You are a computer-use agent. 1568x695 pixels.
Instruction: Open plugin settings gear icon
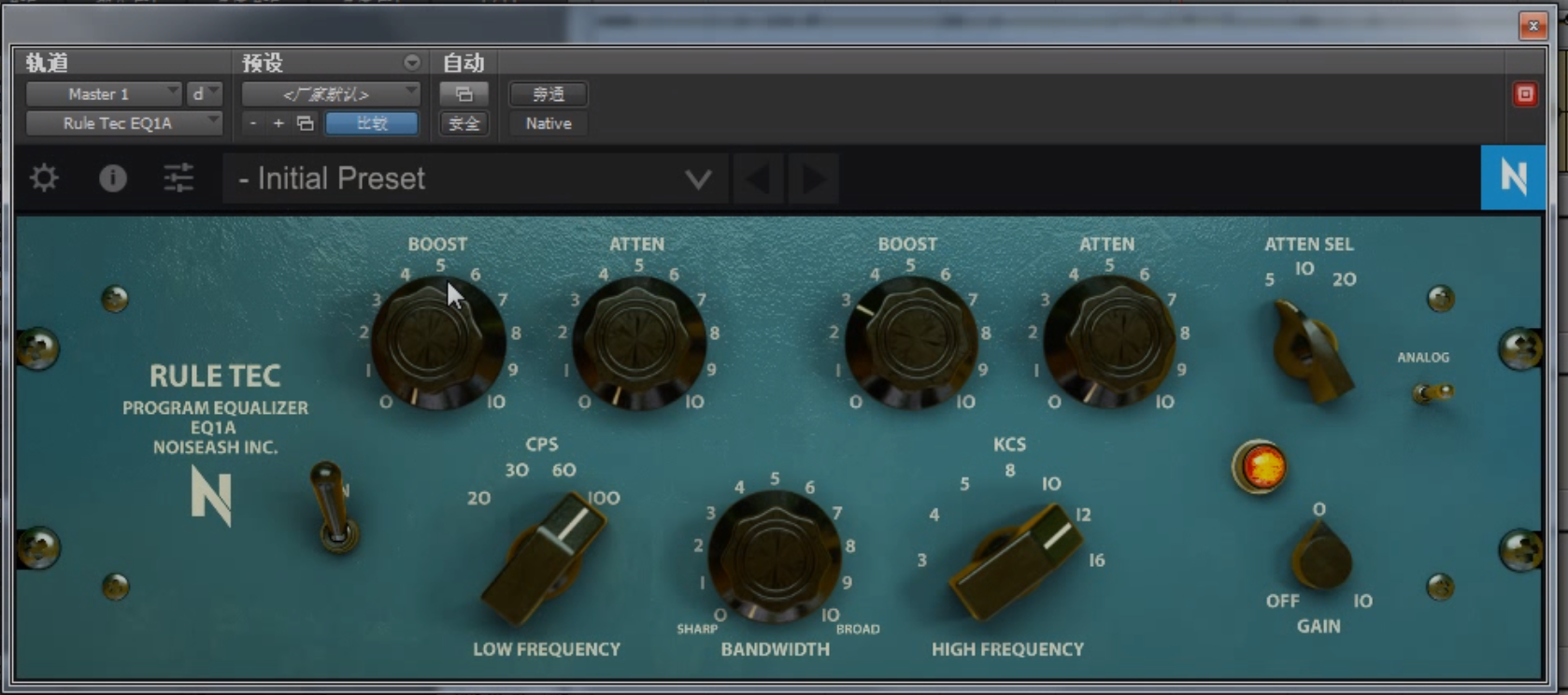[44, 177]
